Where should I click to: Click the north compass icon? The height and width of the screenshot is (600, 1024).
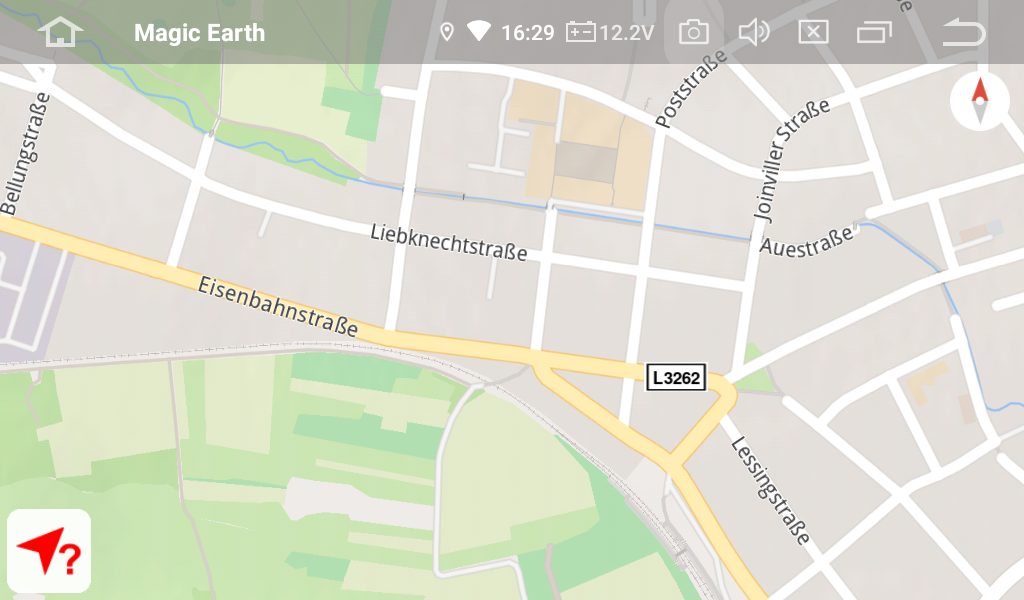pyautogui.click(x=980, y=101)
